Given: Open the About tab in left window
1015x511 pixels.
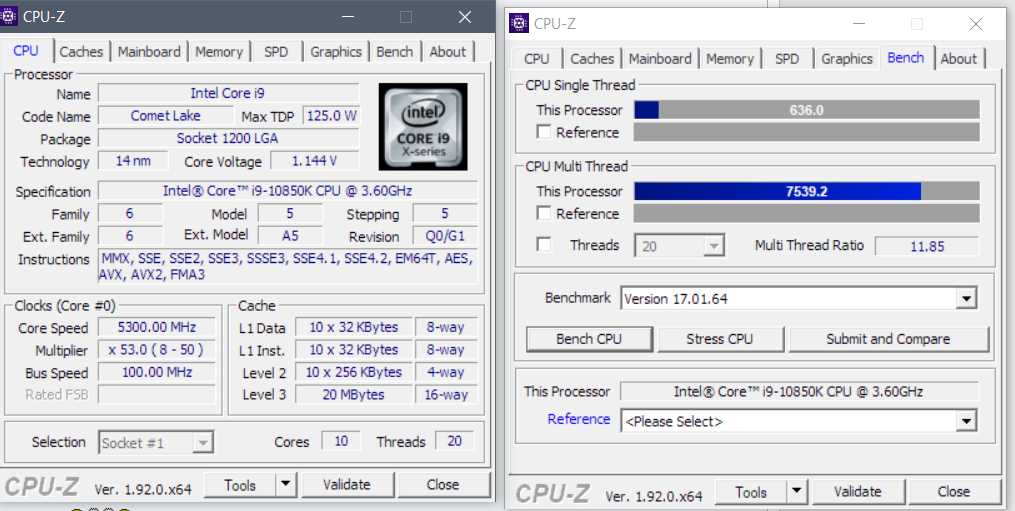Looking at the screenshot, I should click(x=448, y=52).
